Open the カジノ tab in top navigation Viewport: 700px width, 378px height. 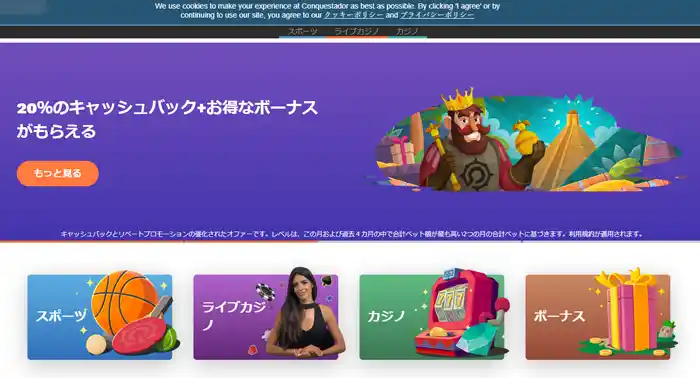click(407, 31)
